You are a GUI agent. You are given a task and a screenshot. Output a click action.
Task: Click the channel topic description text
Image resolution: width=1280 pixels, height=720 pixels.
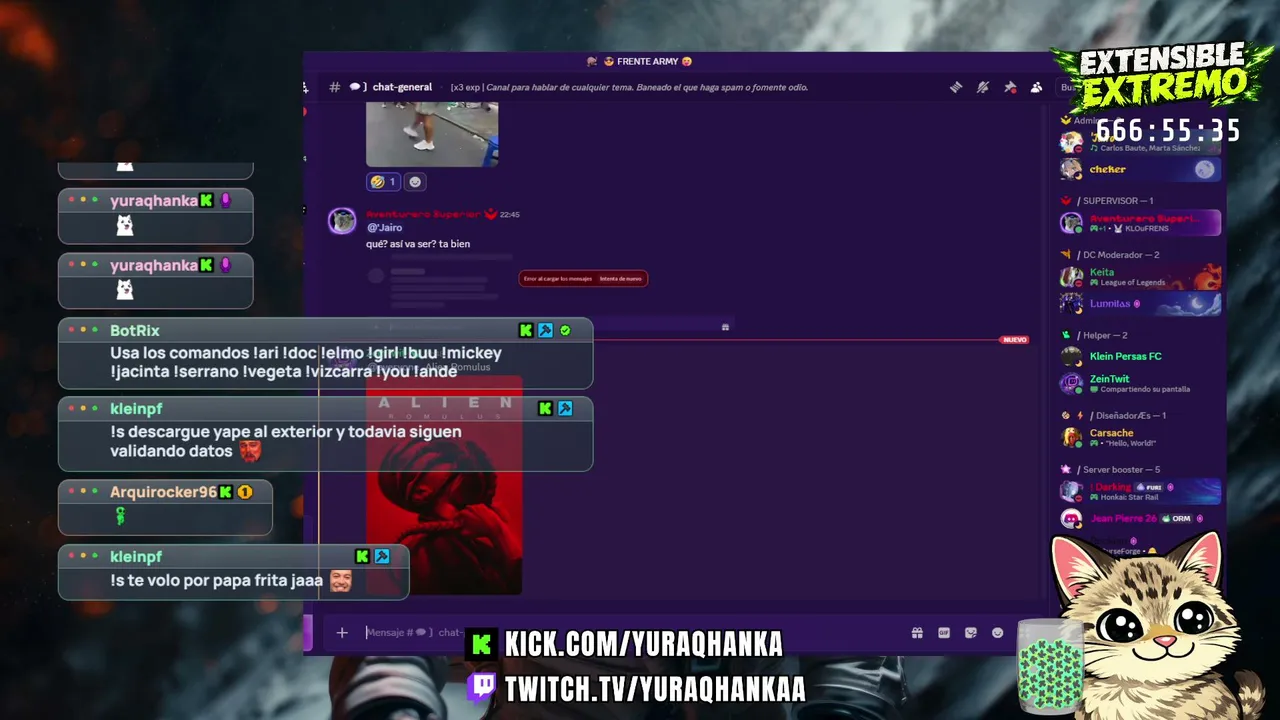(629, 87)
